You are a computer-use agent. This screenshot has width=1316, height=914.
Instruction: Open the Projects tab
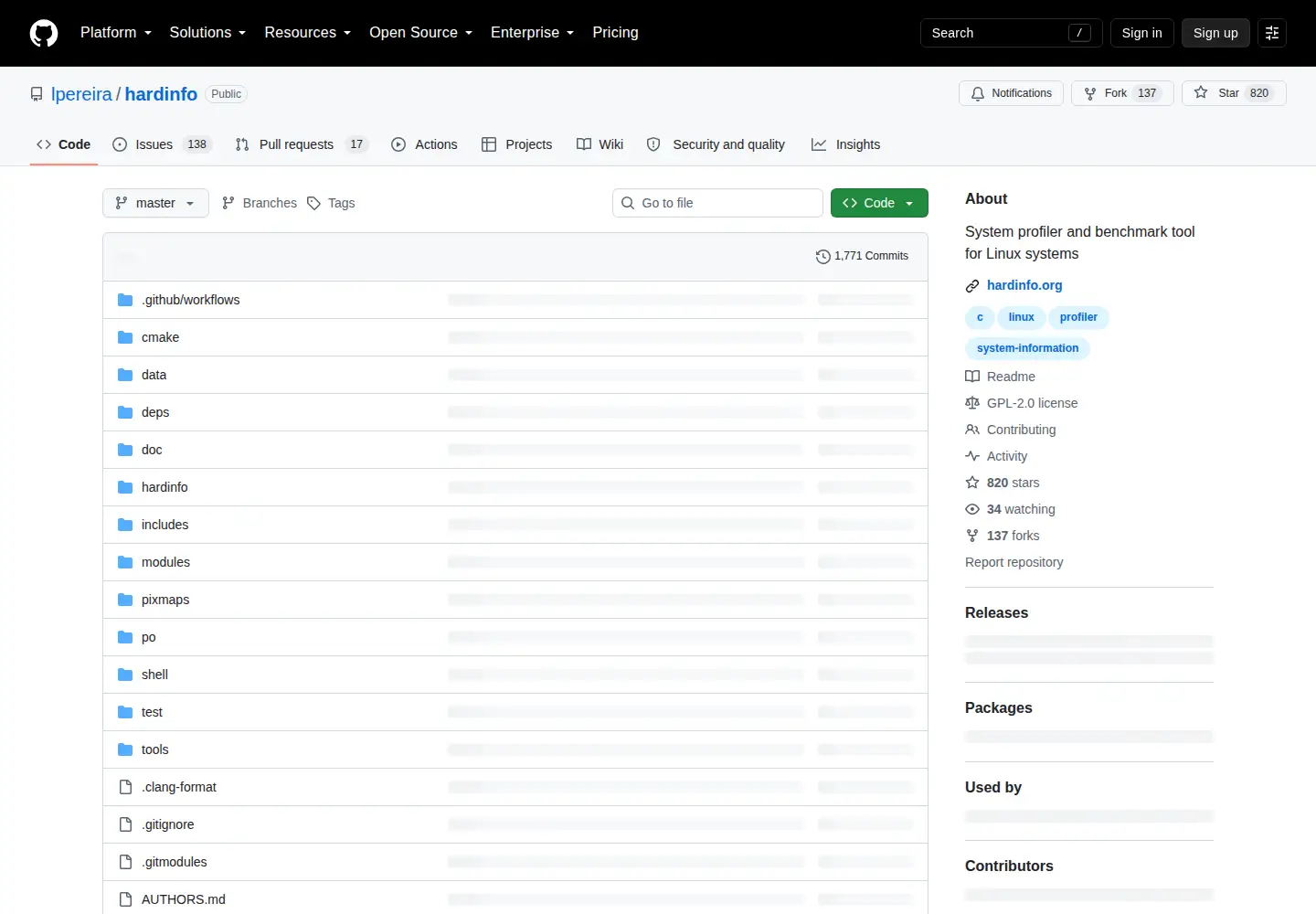click(x=517, y=144)
